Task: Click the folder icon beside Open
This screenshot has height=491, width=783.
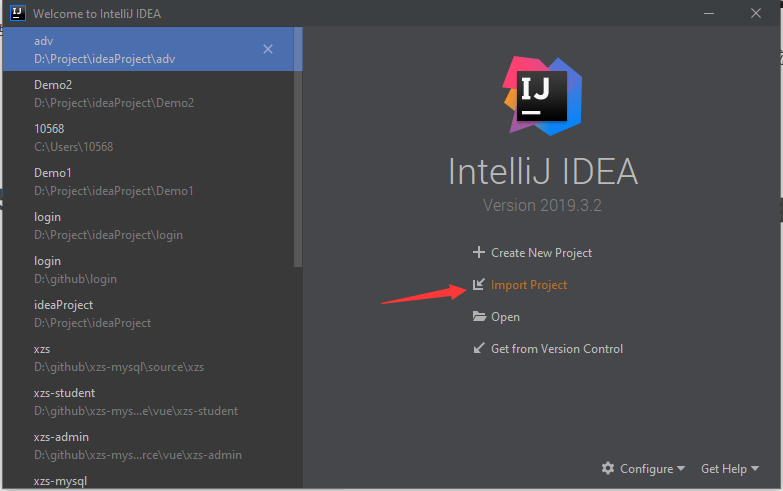Action: [x=479, y=316]
